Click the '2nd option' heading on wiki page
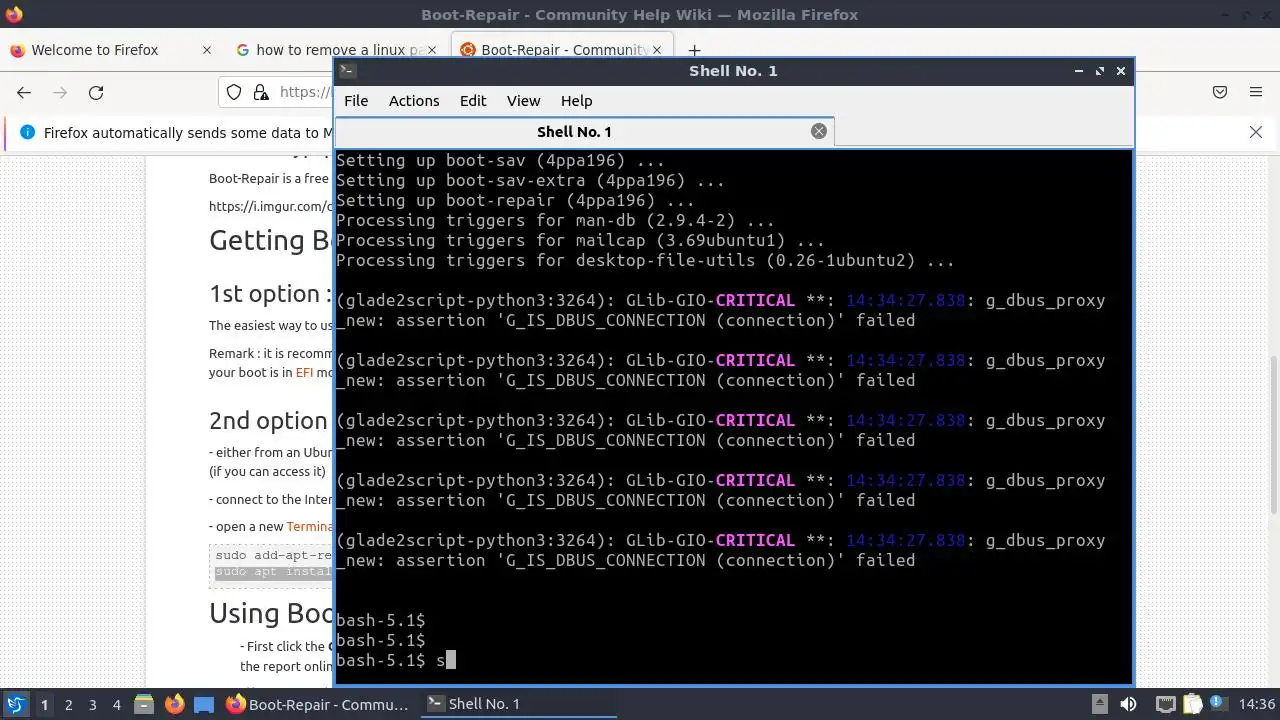This screenshot has height=720, width=1280. [x=268, y=420]
